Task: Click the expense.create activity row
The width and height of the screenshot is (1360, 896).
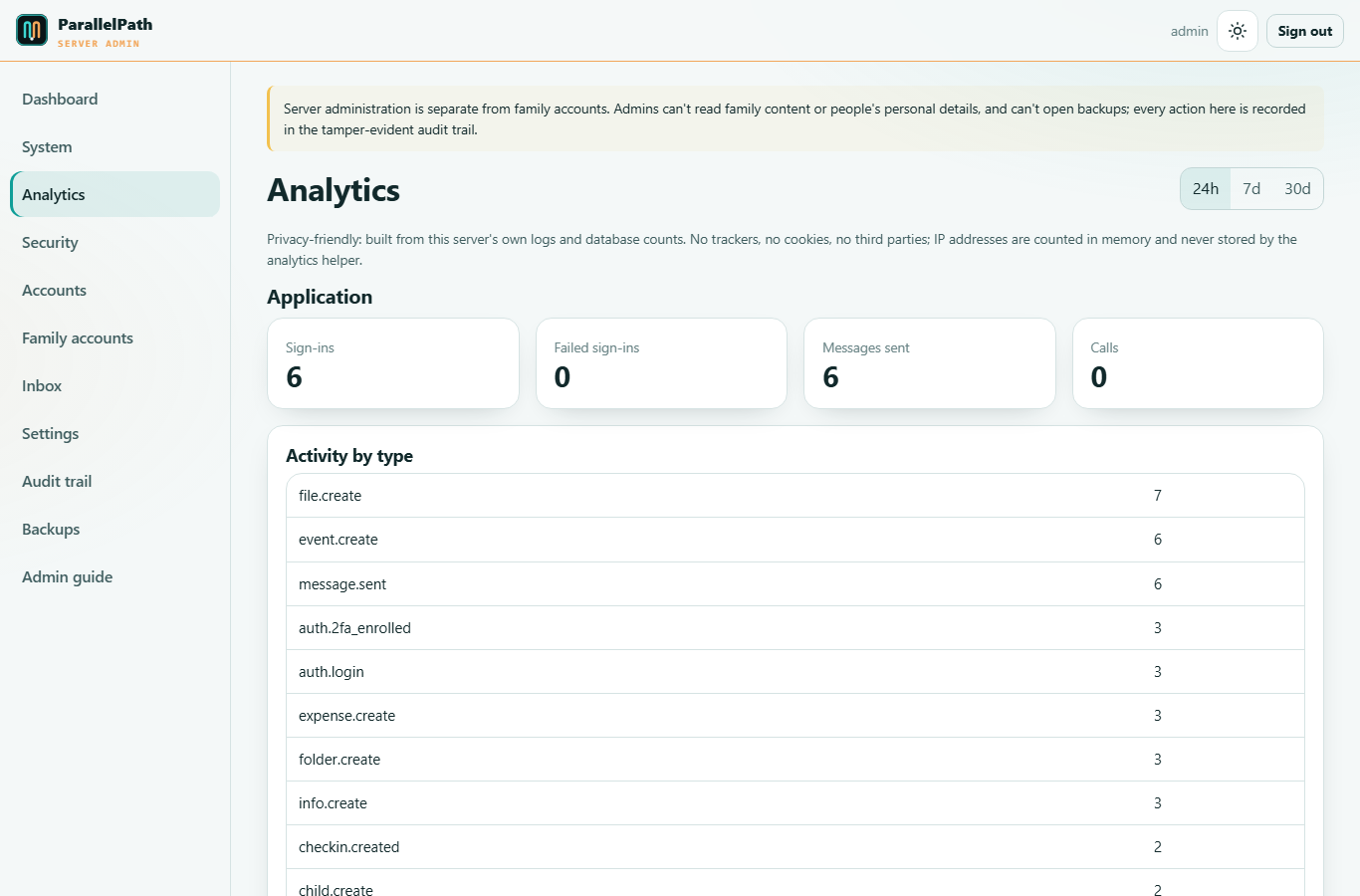Action: click(795, 716)
